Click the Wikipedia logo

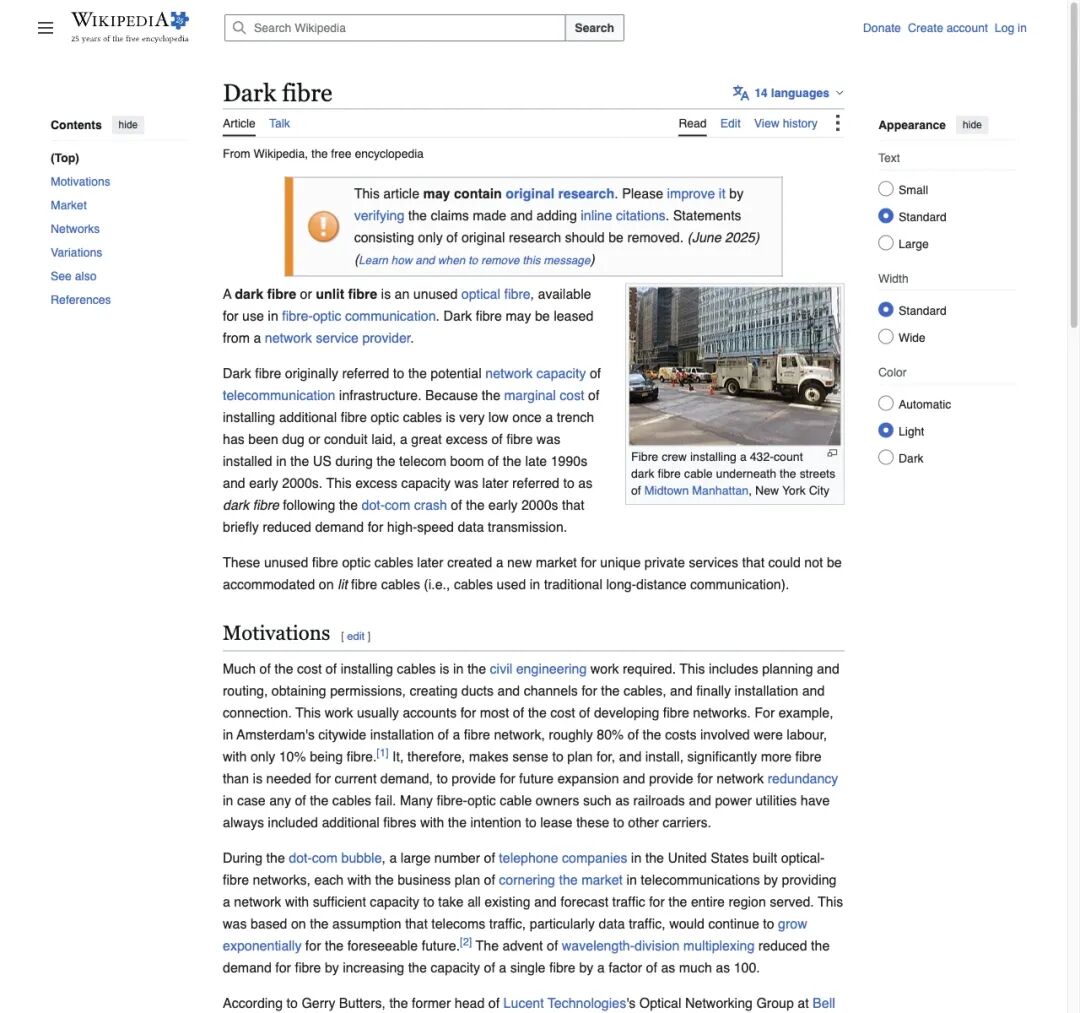129,27
